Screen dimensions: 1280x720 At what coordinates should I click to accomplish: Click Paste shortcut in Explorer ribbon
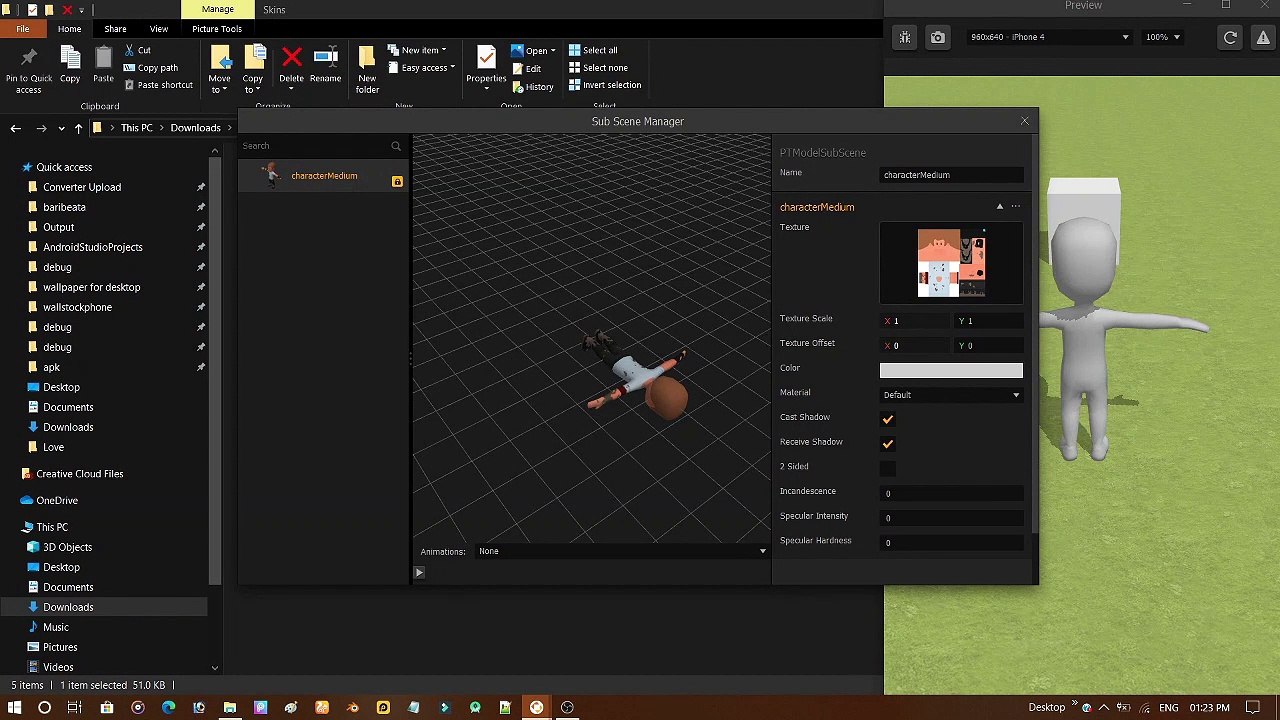[158, 85]
